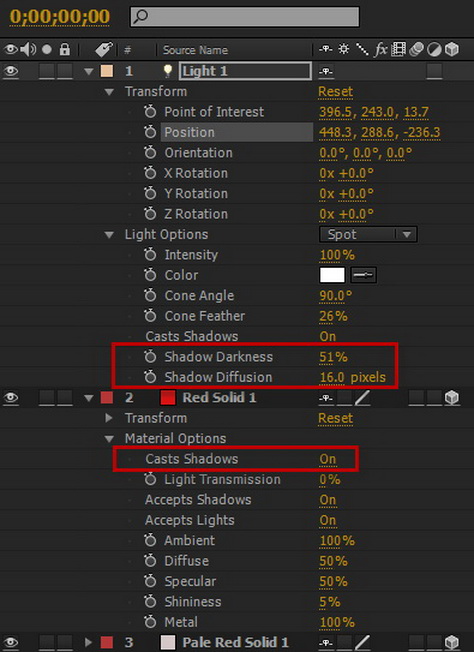474x652 pixels.
Task: Open the Spot light type dropdown
Action: click(368, 234)
